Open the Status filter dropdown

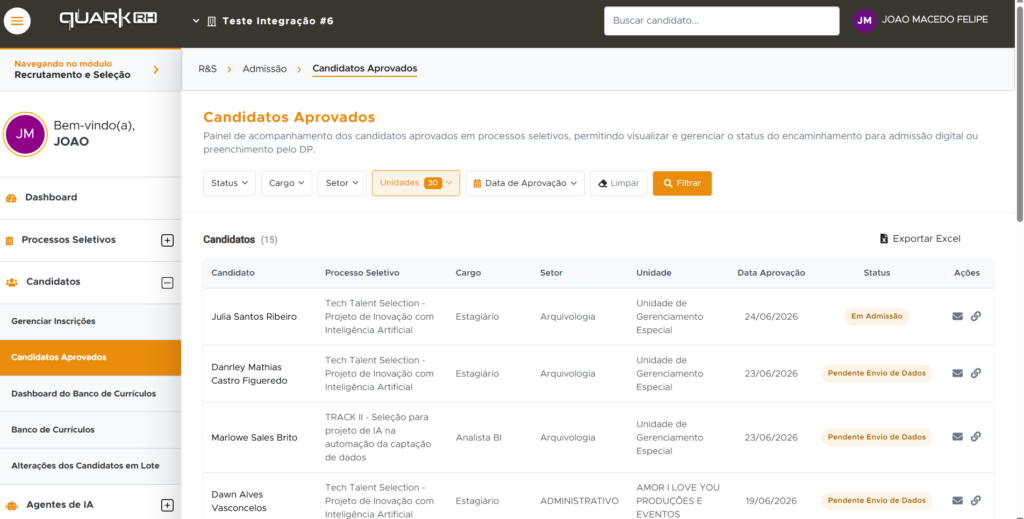[229, 183]
